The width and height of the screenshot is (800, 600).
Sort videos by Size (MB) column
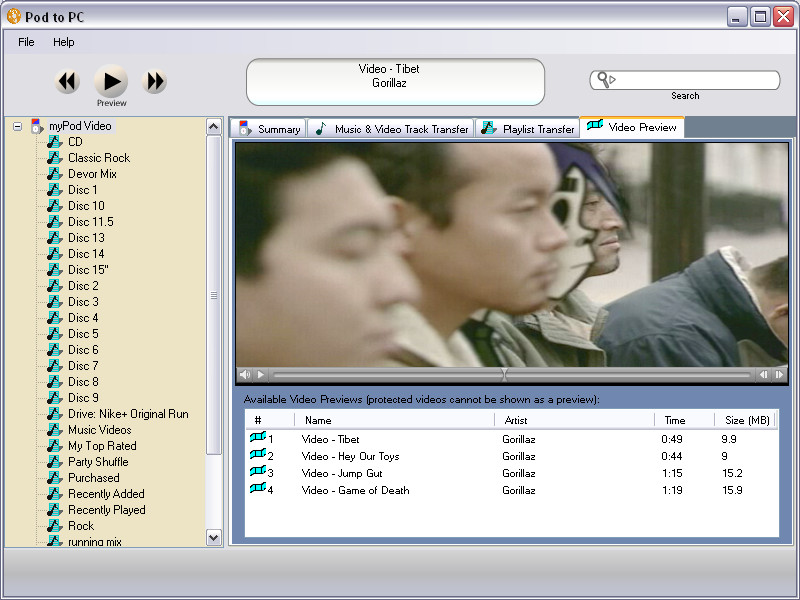[745, 420]
